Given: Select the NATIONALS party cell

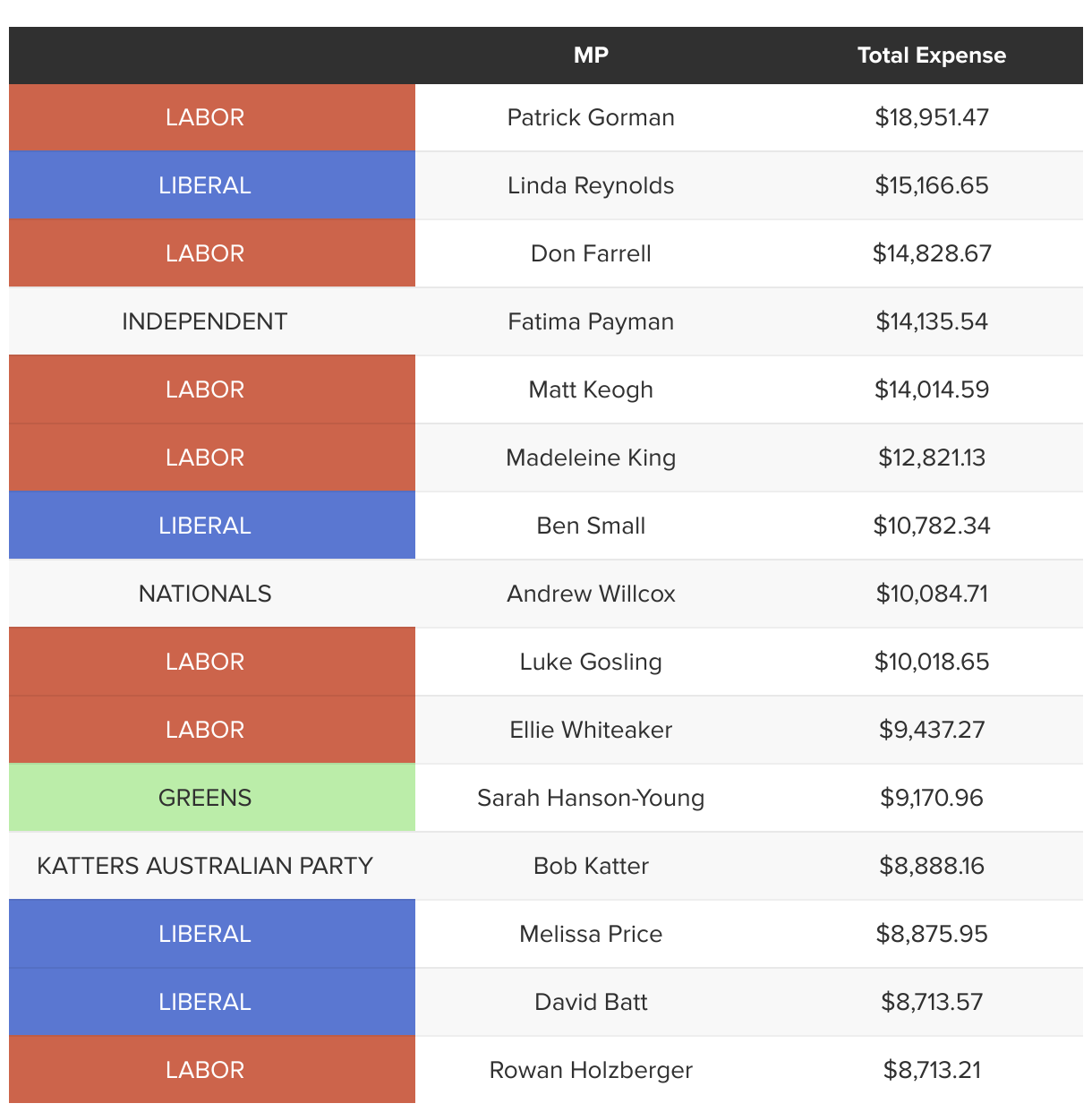Looking at the screenshot, I should [205, 594].
